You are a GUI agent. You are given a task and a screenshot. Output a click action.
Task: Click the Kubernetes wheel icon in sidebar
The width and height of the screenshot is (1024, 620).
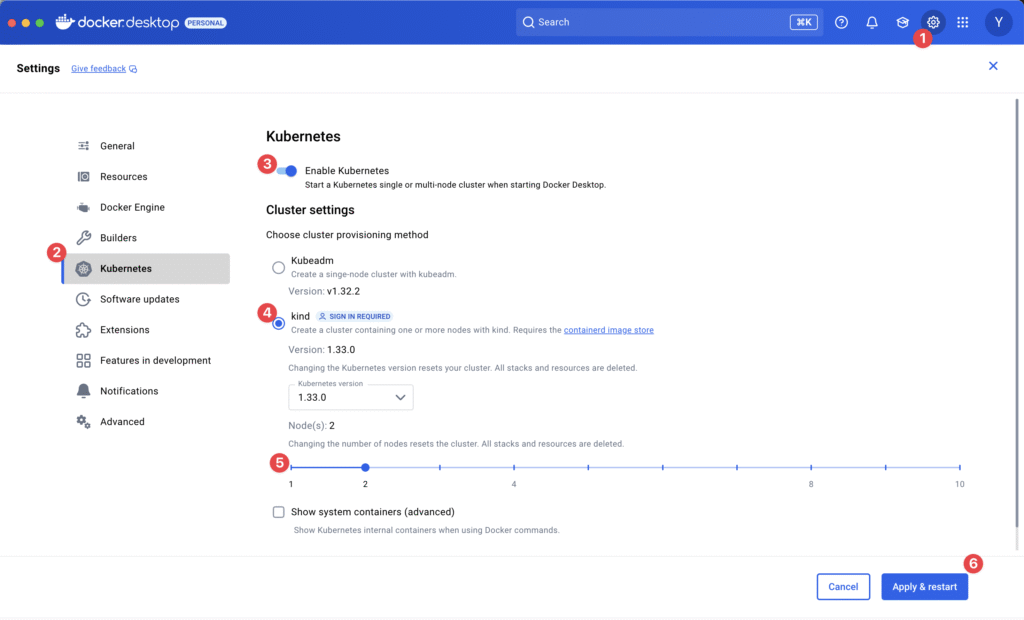[x=84, y=269]
